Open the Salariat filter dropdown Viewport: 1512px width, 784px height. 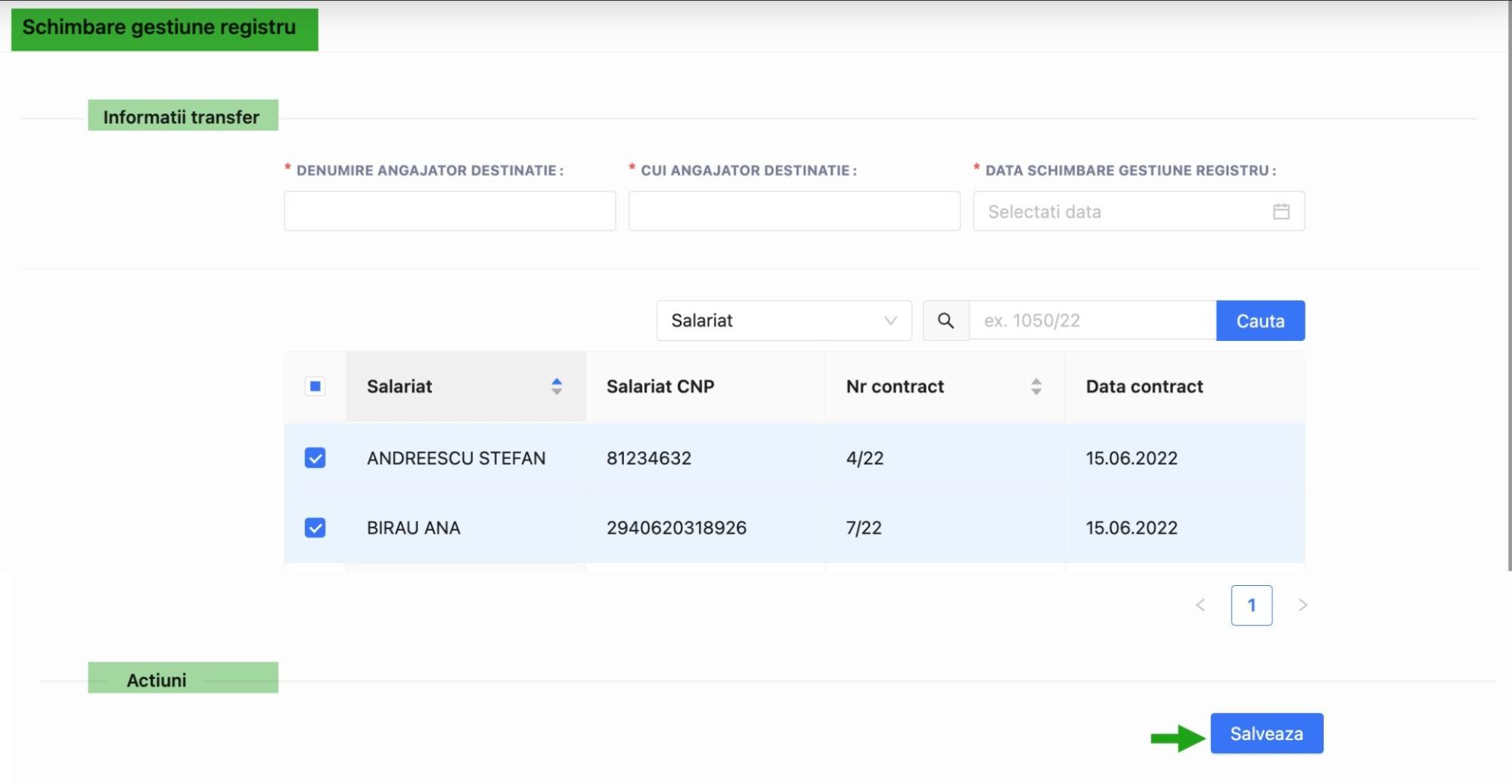pyautogui.click(x=784, y=321)
